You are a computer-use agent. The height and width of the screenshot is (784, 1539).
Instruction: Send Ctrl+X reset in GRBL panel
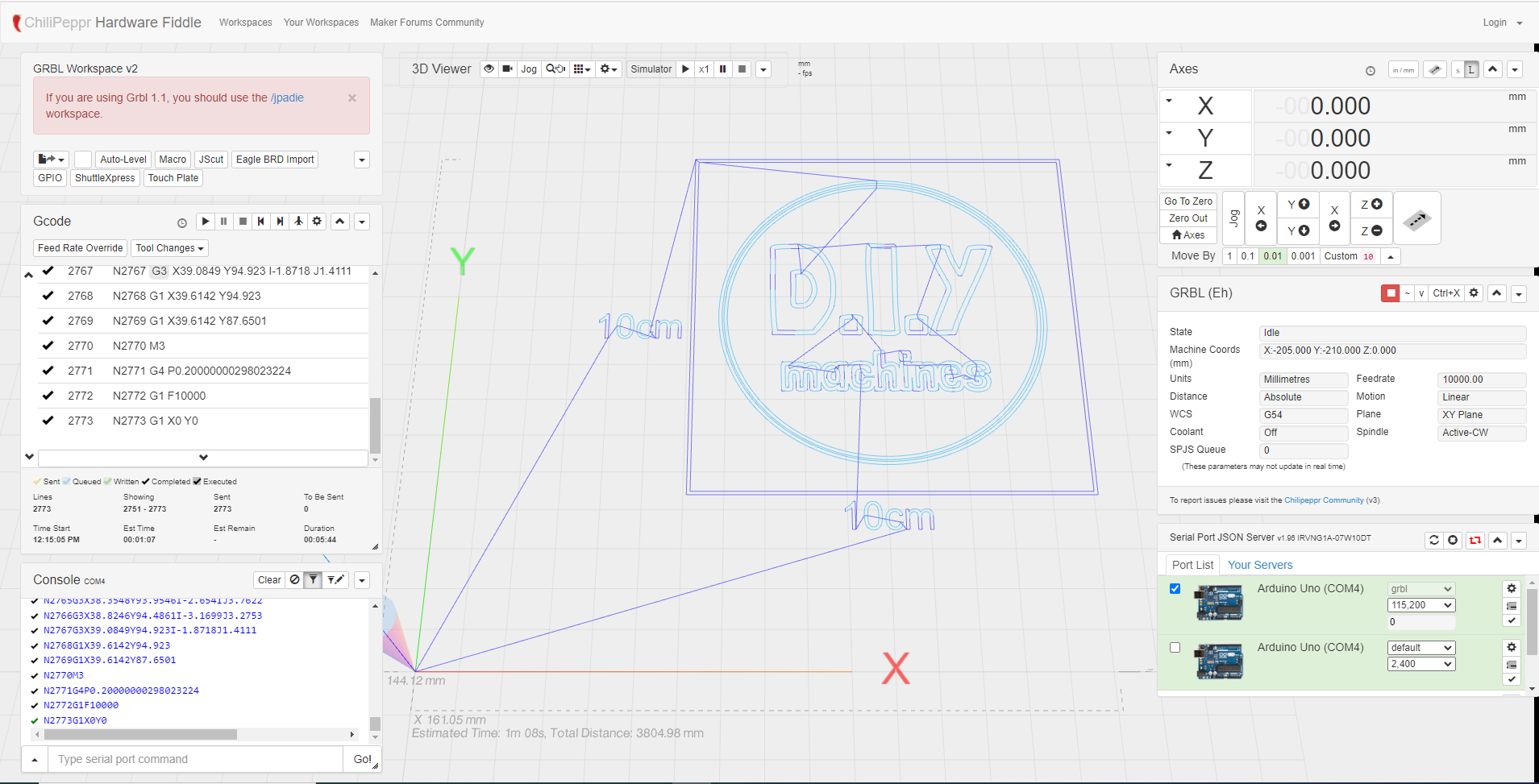click(x=1446, y=293)
